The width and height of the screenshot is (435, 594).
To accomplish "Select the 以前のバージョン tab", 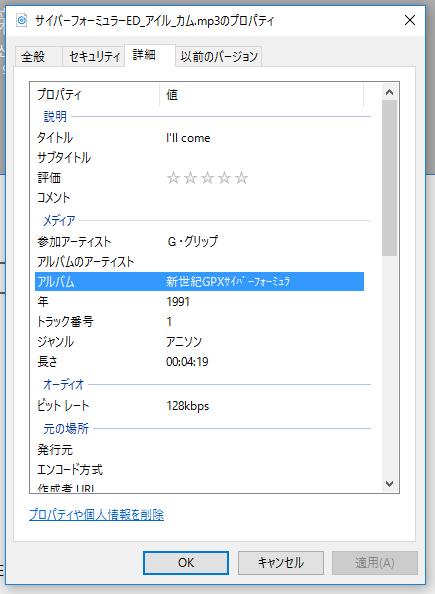I will [219, 57].
